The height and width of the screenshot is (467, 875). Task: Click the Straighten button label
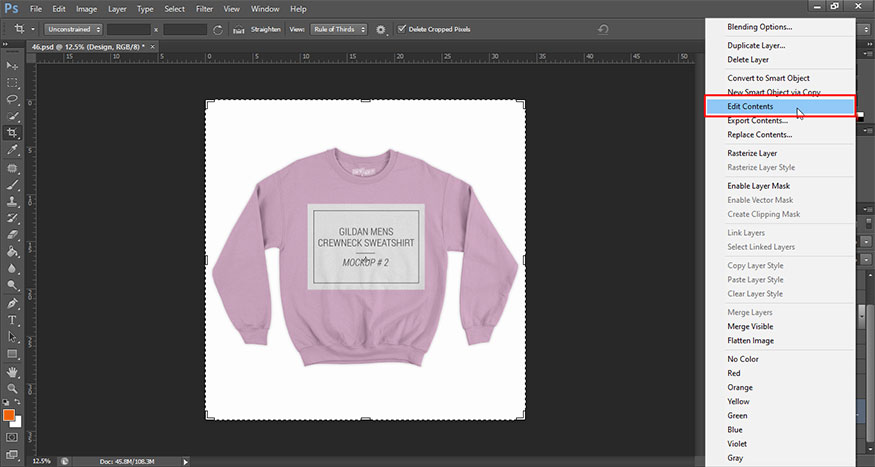tap(266, 29)
